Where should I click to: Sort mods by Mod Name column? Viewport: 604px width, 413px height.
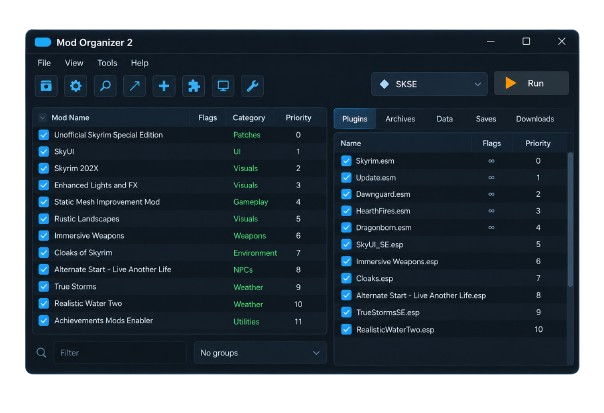pyautogui.click(x=70, y=118)
